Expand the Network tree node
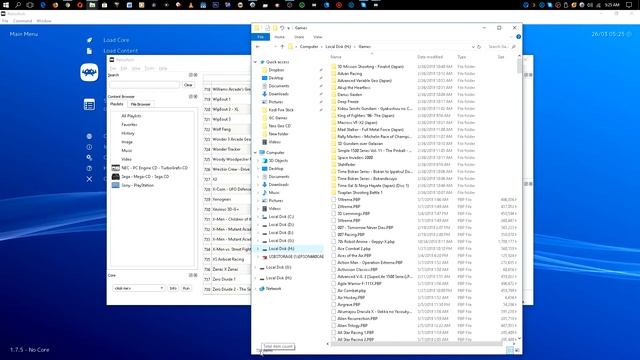The image size is (640, 360). (x=256, y=289)
